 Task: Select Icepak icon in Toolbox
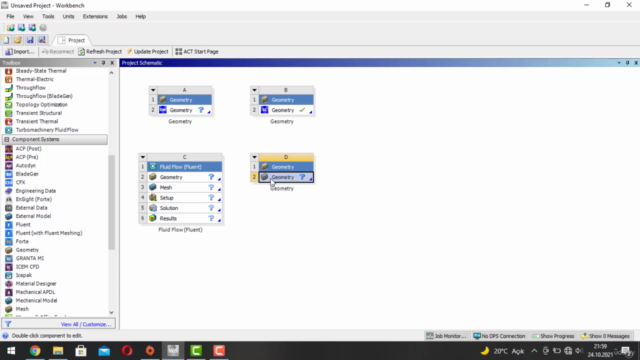coord(9,275)
